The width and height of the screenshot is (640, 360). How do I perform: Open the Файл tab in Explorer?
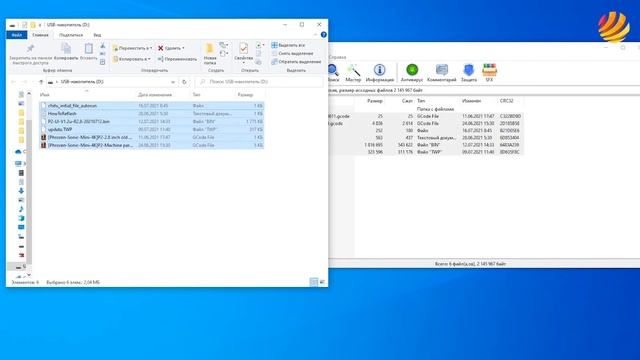[x=16, y=35]
